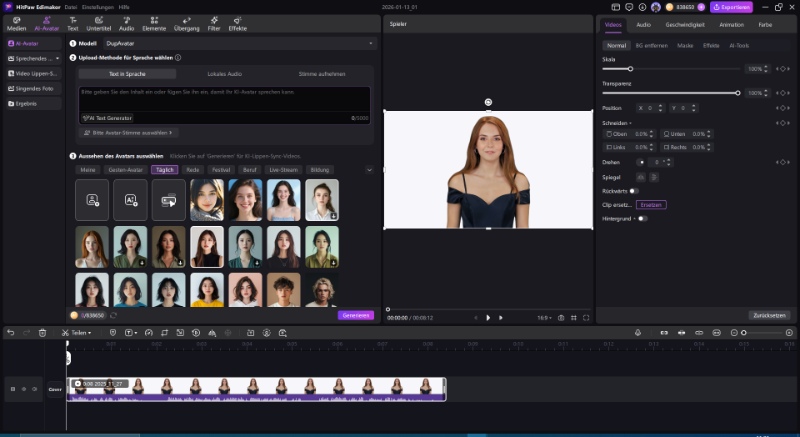The width and height of the screenshot is (800, 437).
Task: Adjust the Skala slider handle
Action: [631, 69]
